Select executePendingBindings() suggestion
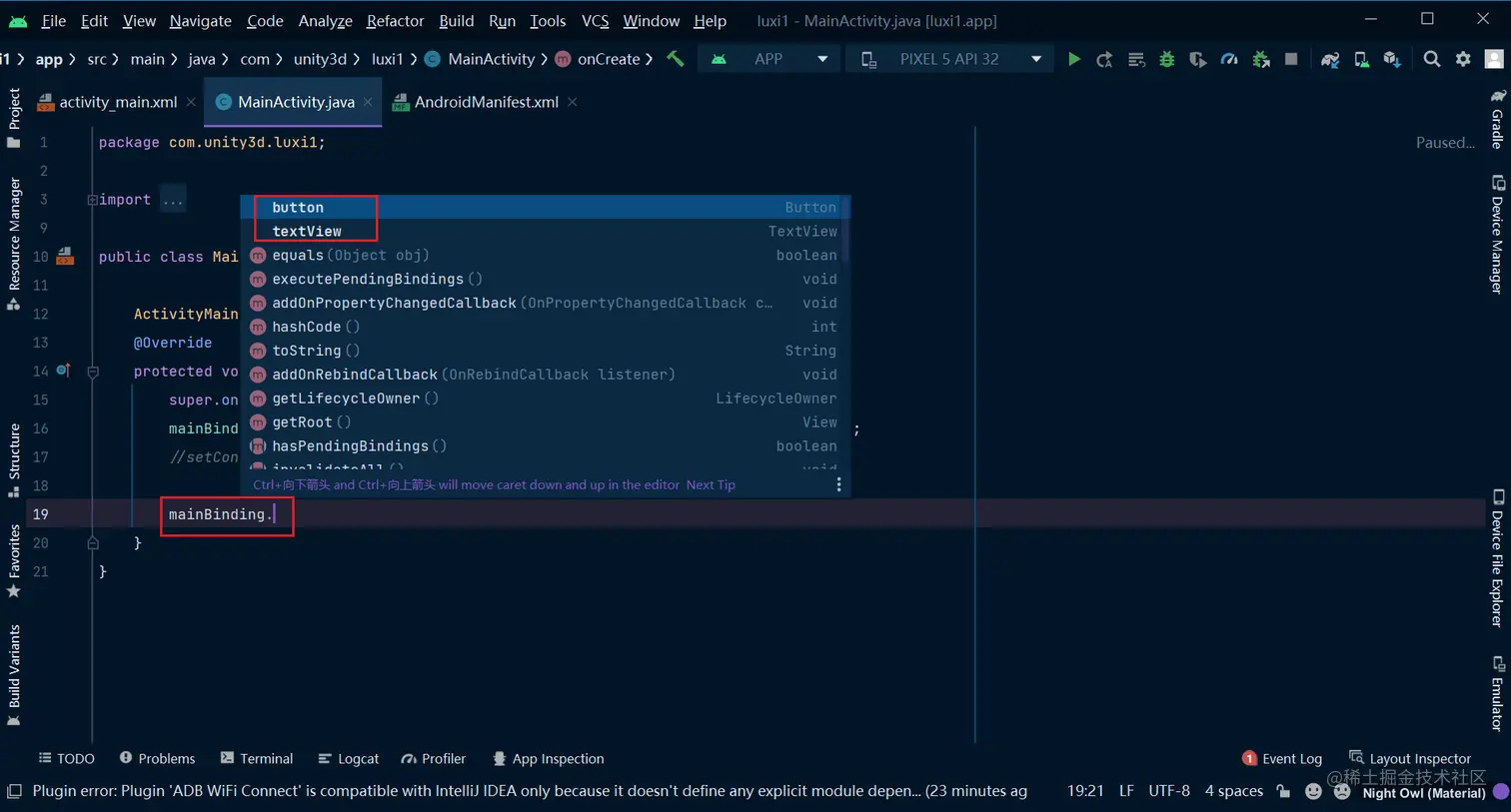The image size is (1511, 812). pyautogui.click(x=545, y=279)
